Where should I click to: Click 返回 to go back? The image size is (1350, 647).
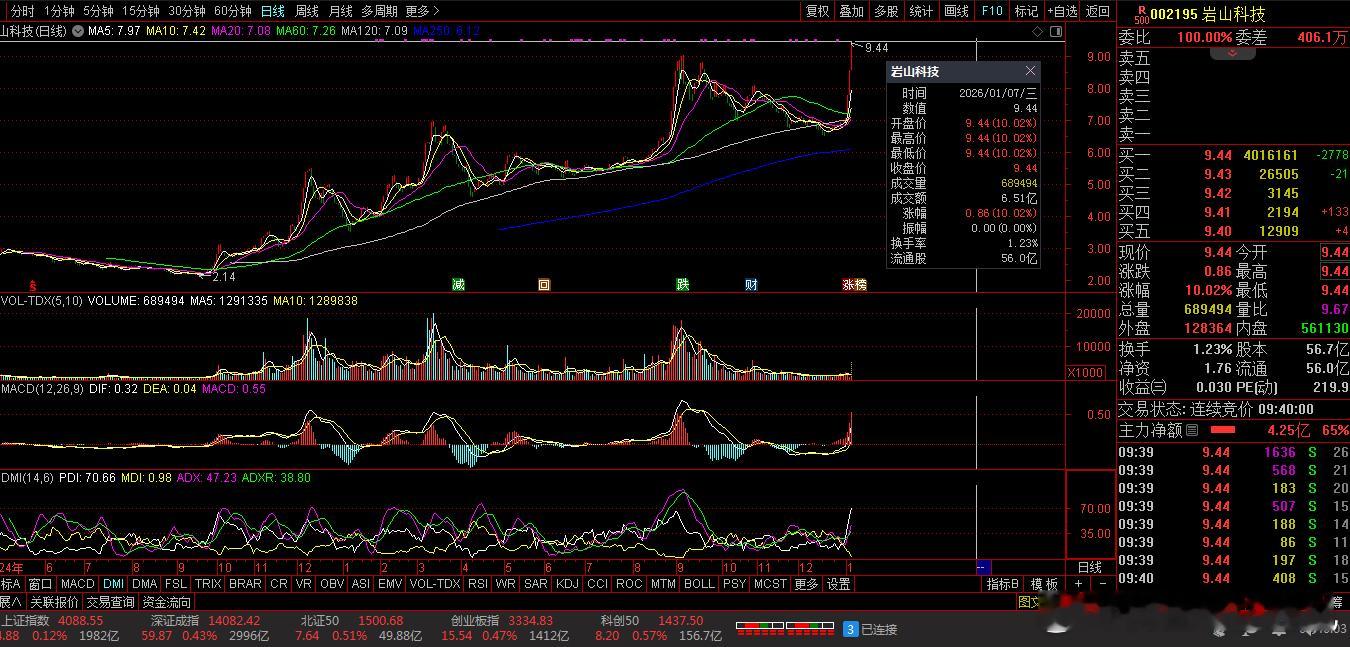1098,11
